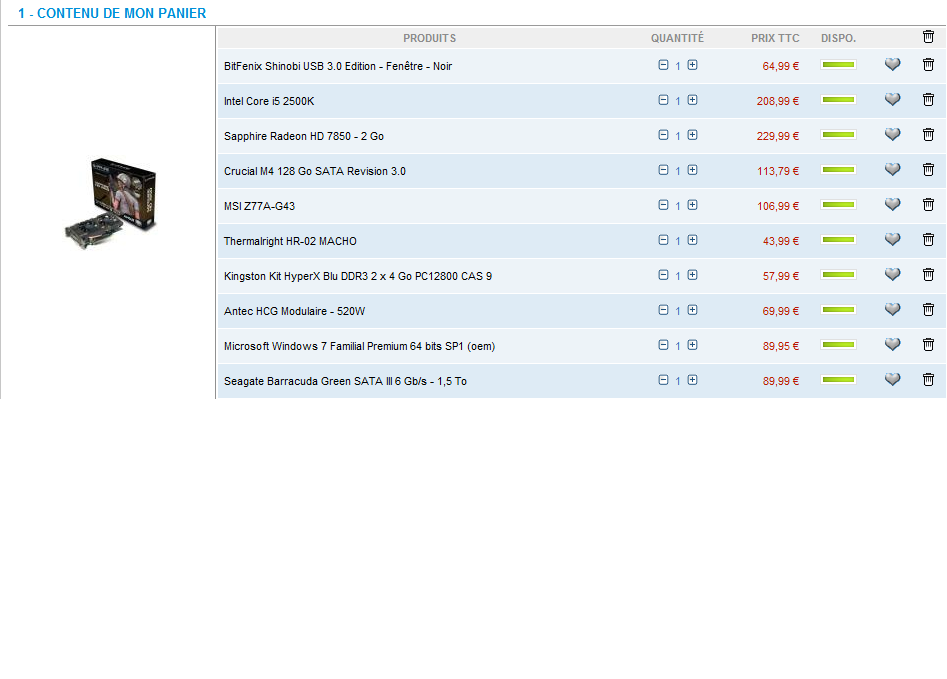Delete Intel Core i5 2500K from cart
Screen dimensions: 947x679
[x=928, y=100]
